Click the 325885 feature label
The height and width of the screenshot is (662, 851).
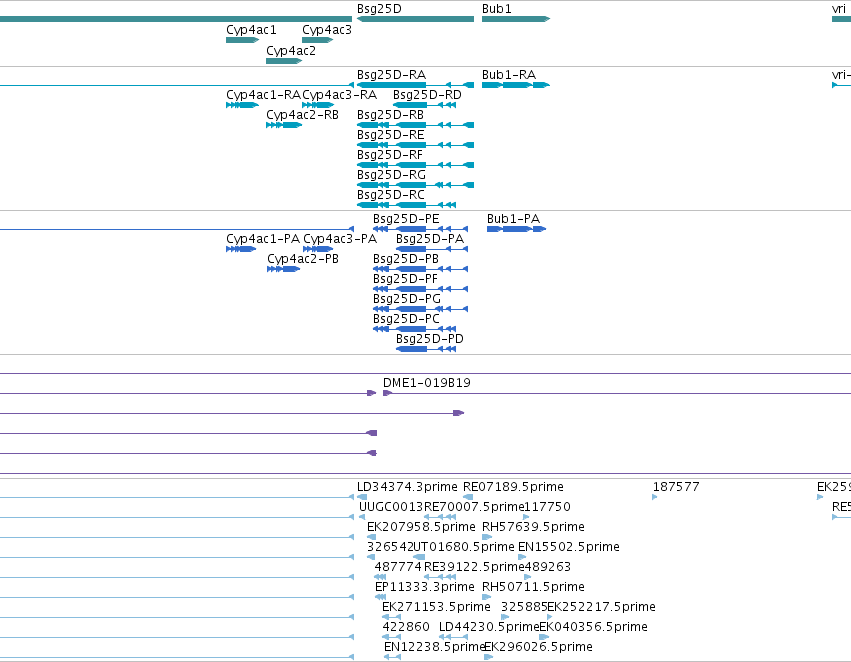[x=524, y=607]
